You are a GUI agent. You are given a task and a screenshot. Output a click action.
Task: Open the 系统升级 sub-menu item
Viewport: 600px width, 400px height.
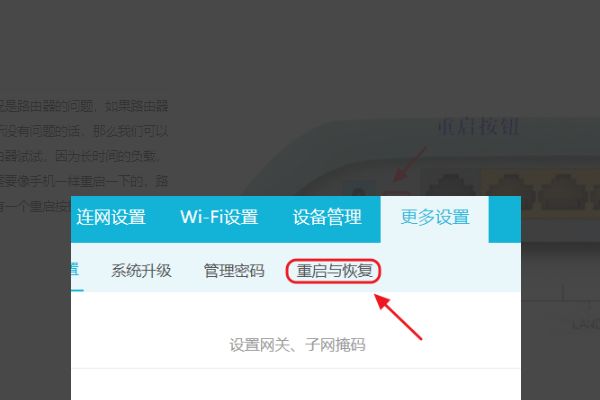click(x=141, y=271)
